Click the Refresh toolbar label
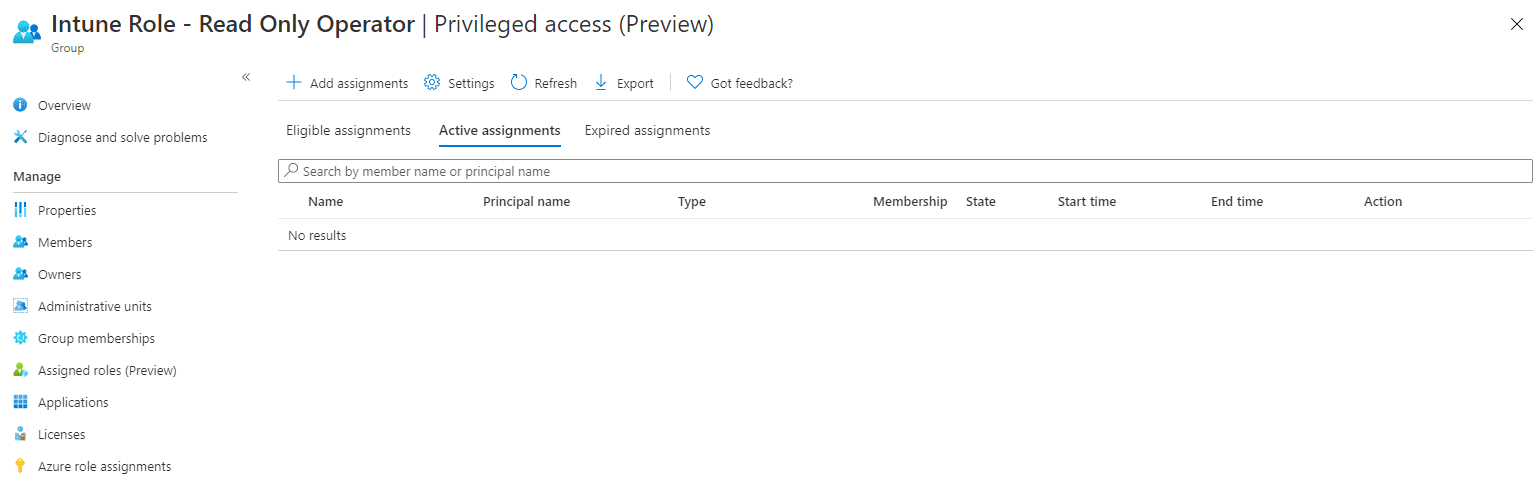Image resolution: width=1538 pixels, height=491 pixels. pos(556,84)
